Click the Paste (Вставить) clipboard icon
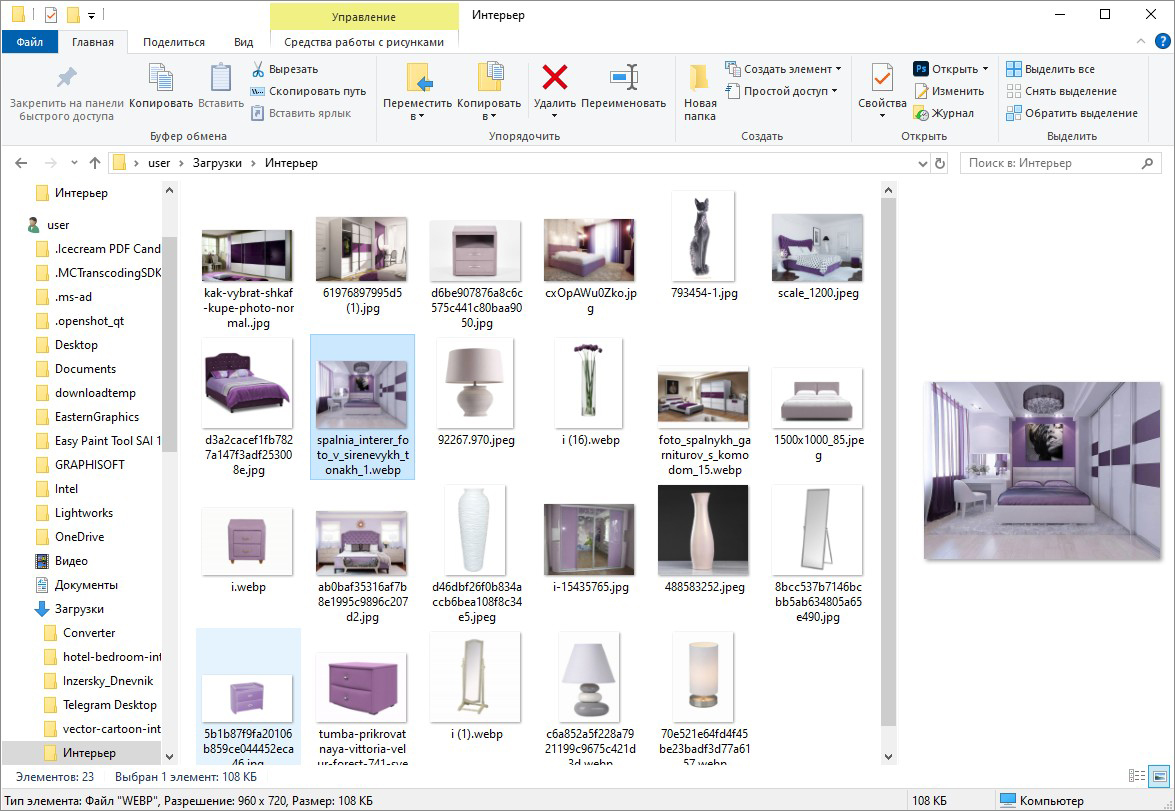 (220, 78)
